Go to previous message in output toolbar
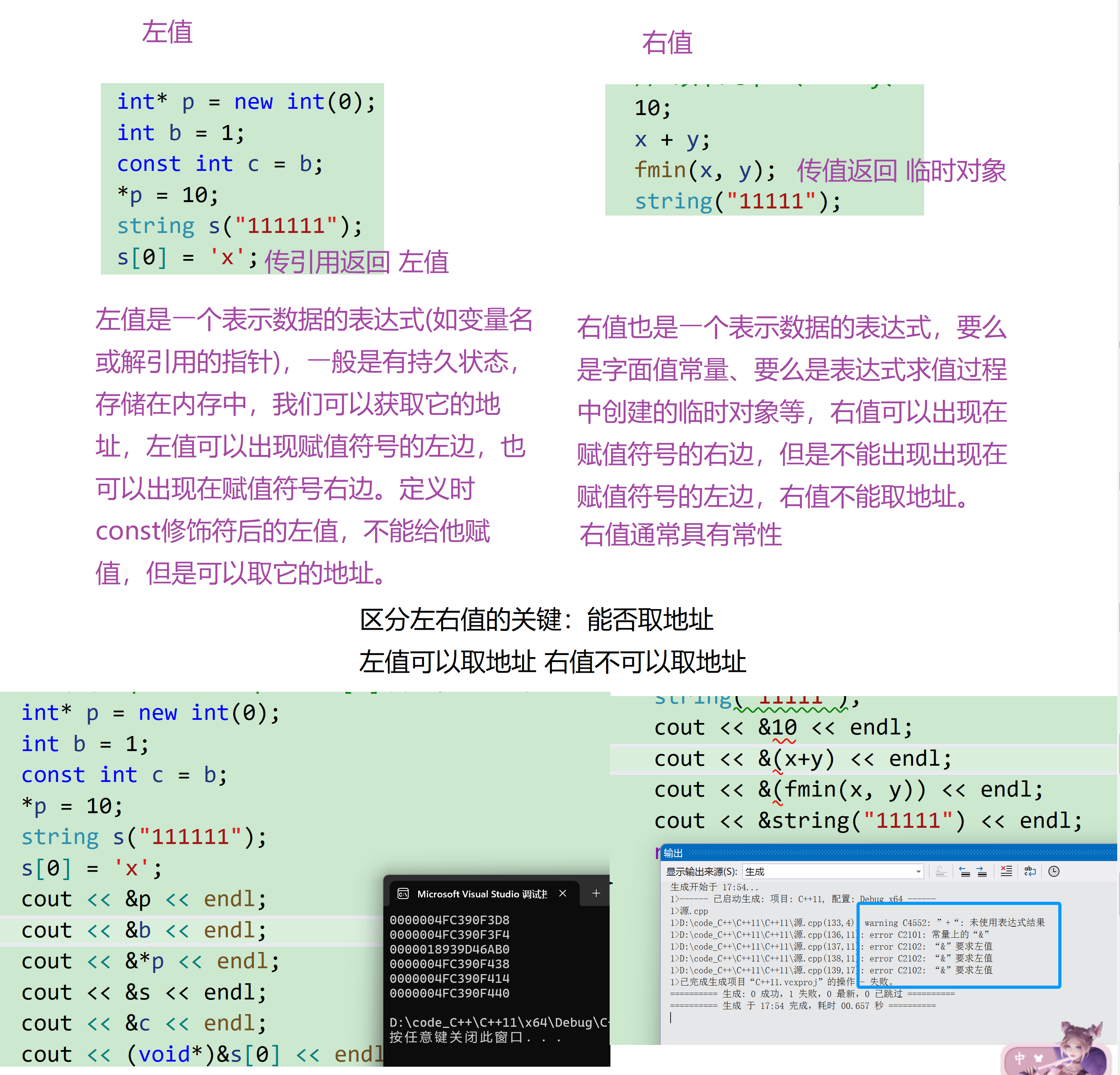Image resolution: width=1120 pixels, height=1075 pixels. pos(965,872)
